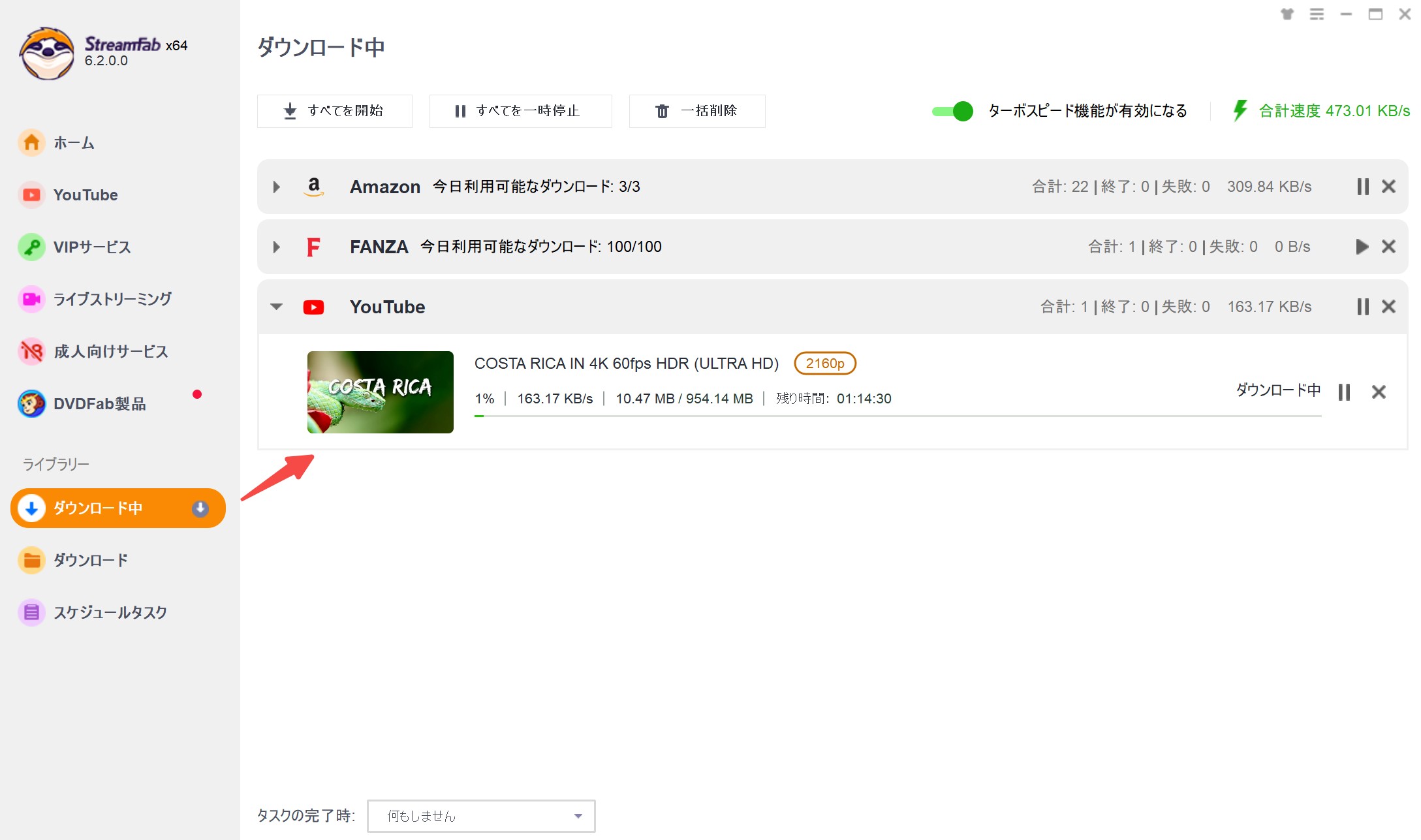
Task: Pause the COSTA RICA video download
Action: point(1344,392)
